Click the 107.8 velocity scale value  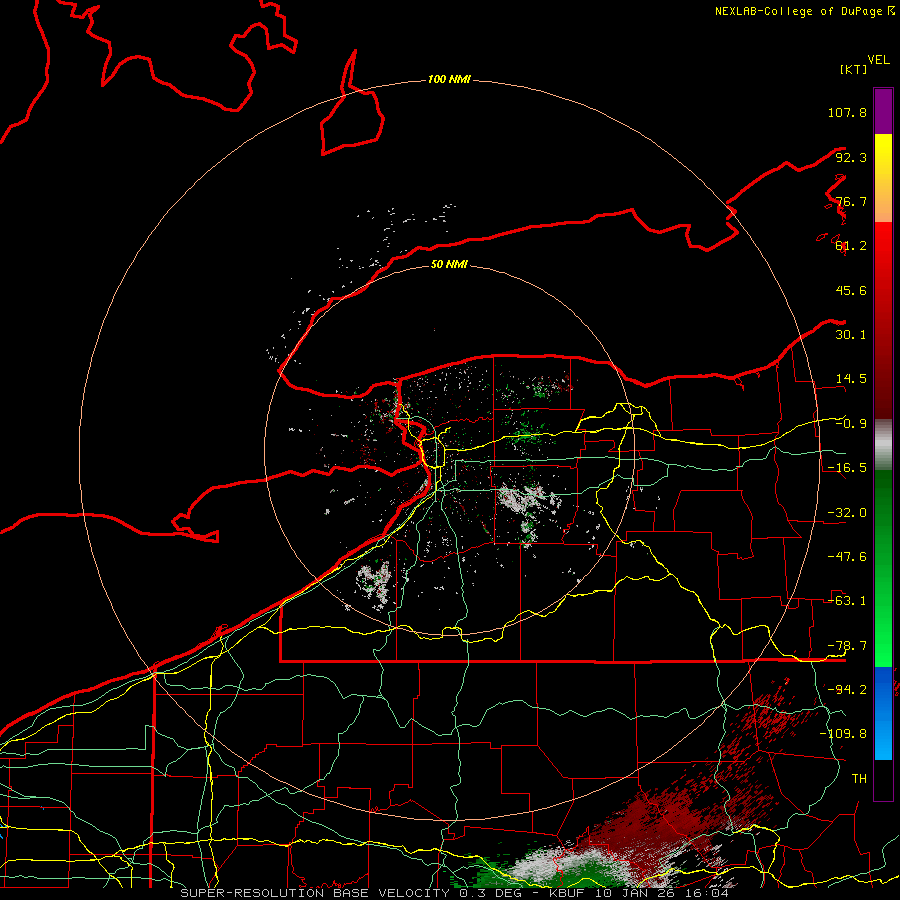coord(847,112)
